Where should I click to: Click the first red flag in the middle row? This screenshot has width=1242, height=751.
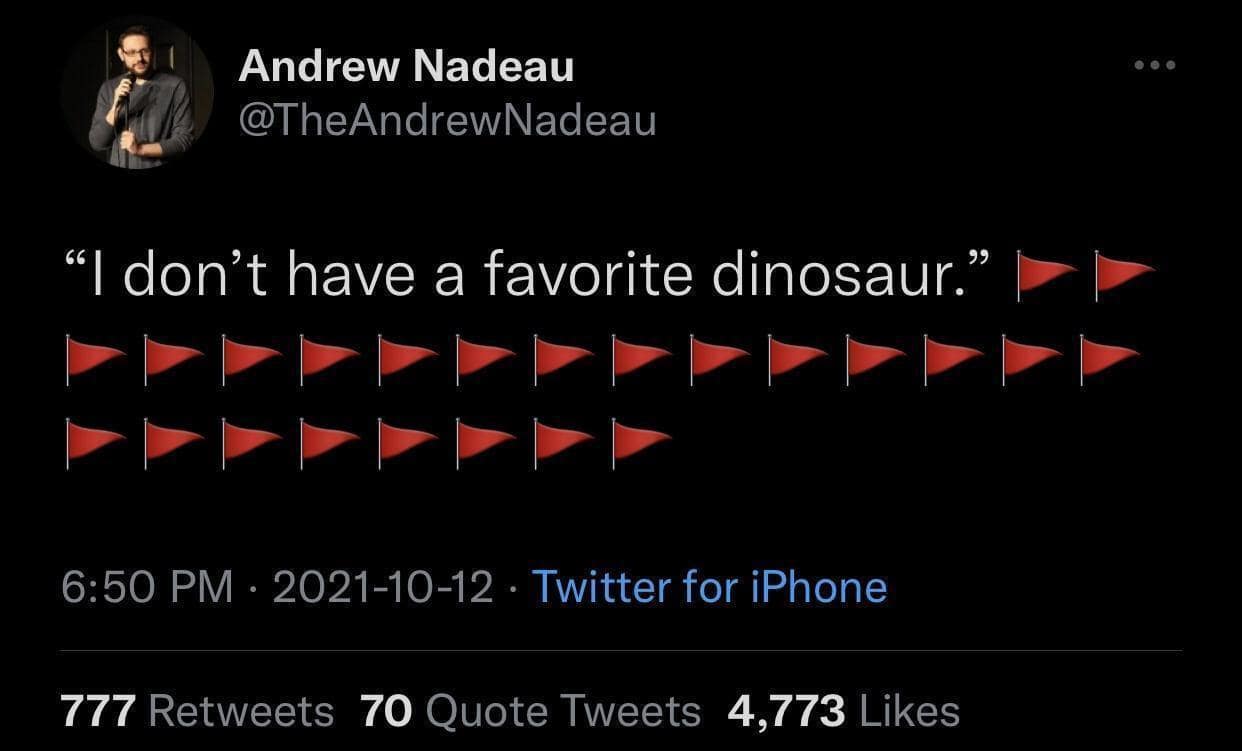tap(95, 358)
